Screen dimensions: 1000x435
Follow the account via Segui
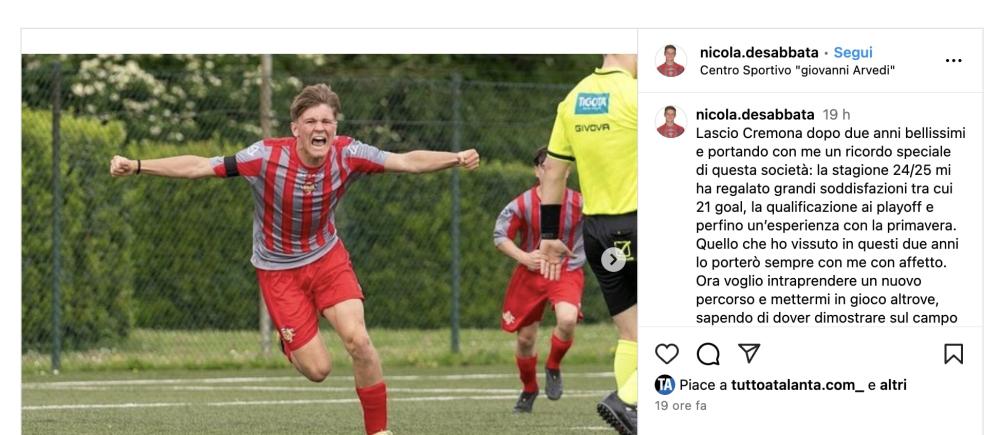click(x=853, y=53)
